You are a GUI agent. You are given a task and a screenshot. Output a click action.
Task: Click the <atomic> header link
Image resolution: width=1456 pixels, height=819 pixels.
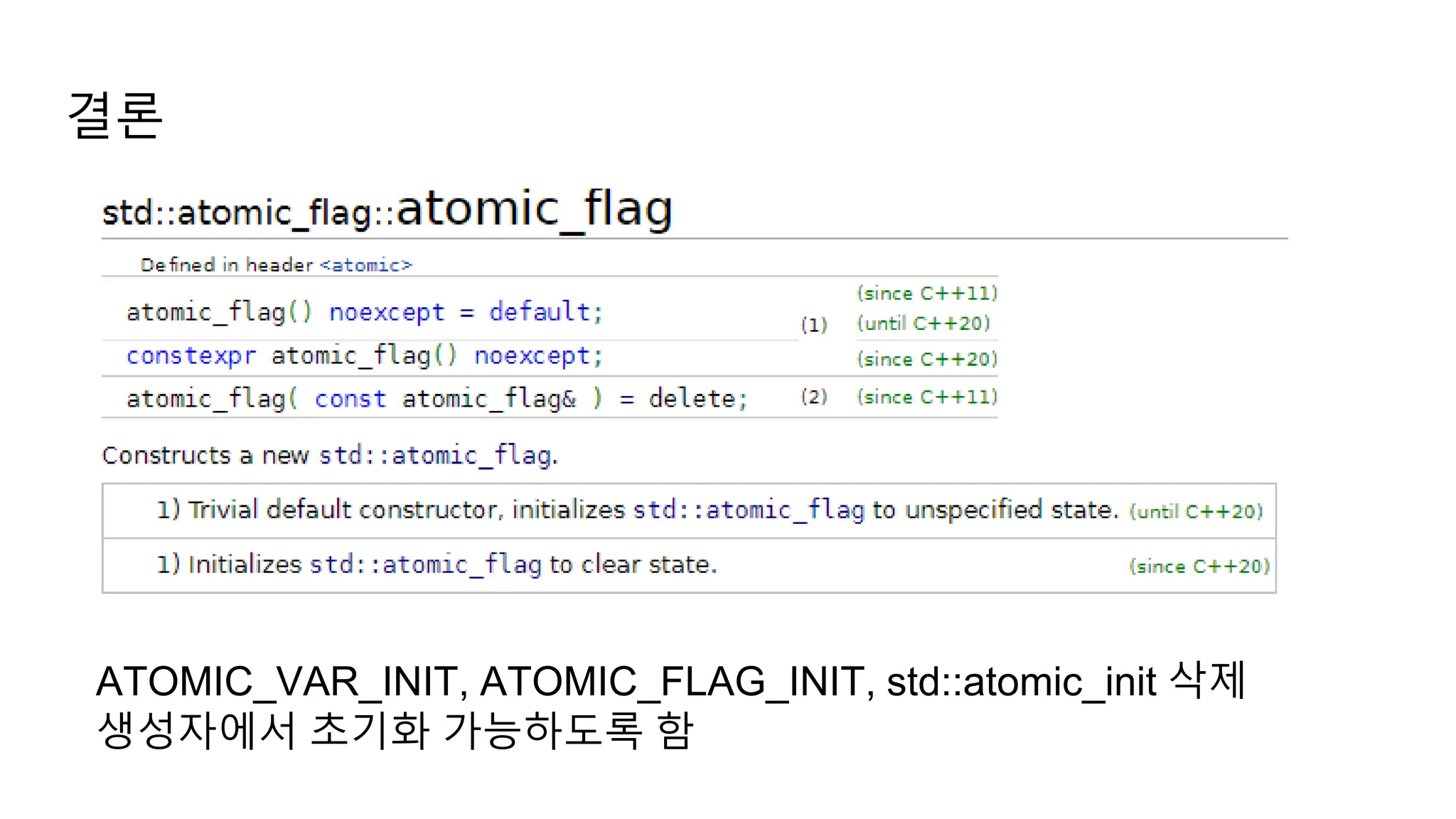(365, 265)
